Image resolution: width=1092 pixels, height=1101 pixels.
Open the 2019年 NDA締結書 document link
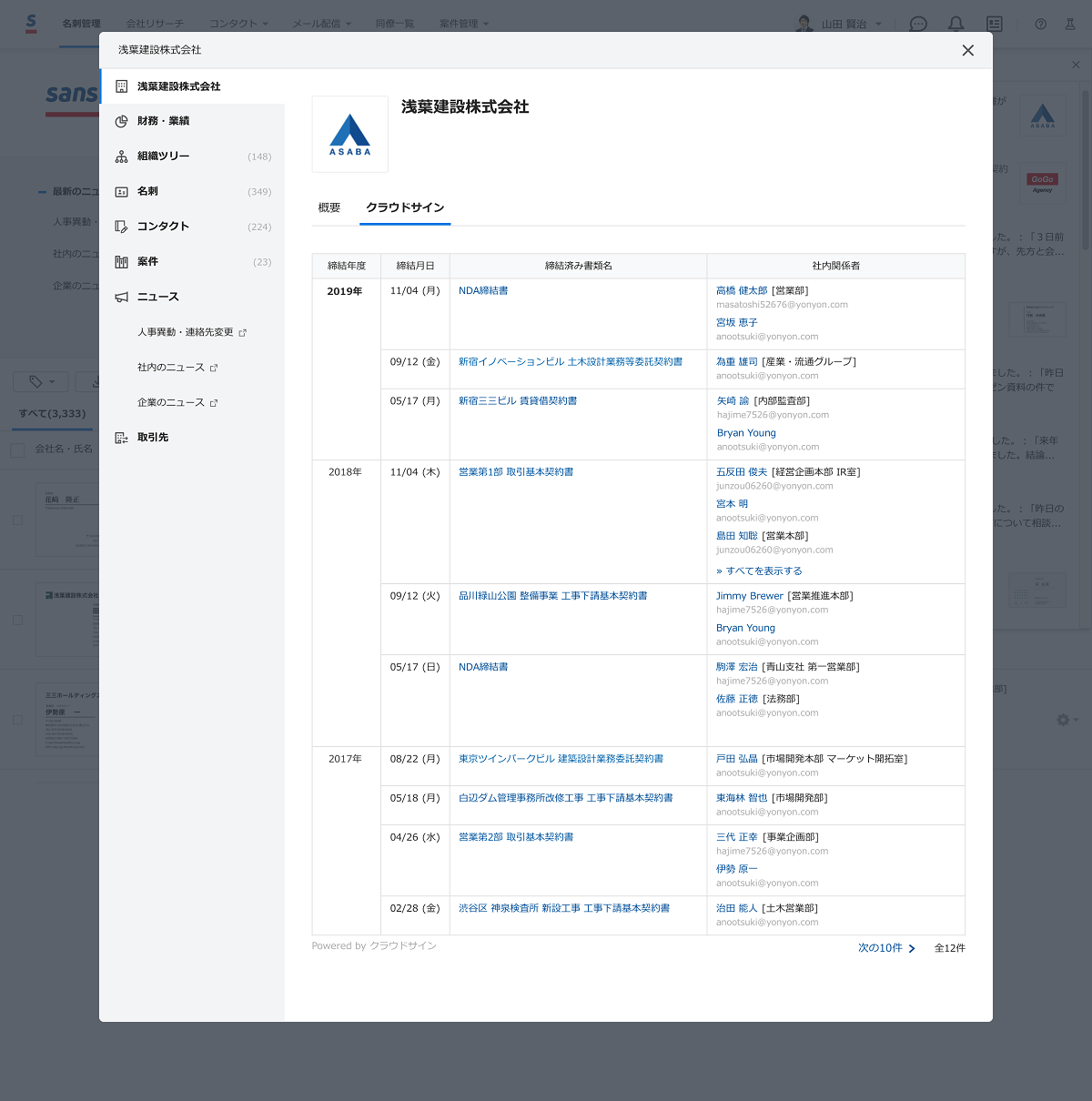[x=483, y=291]
